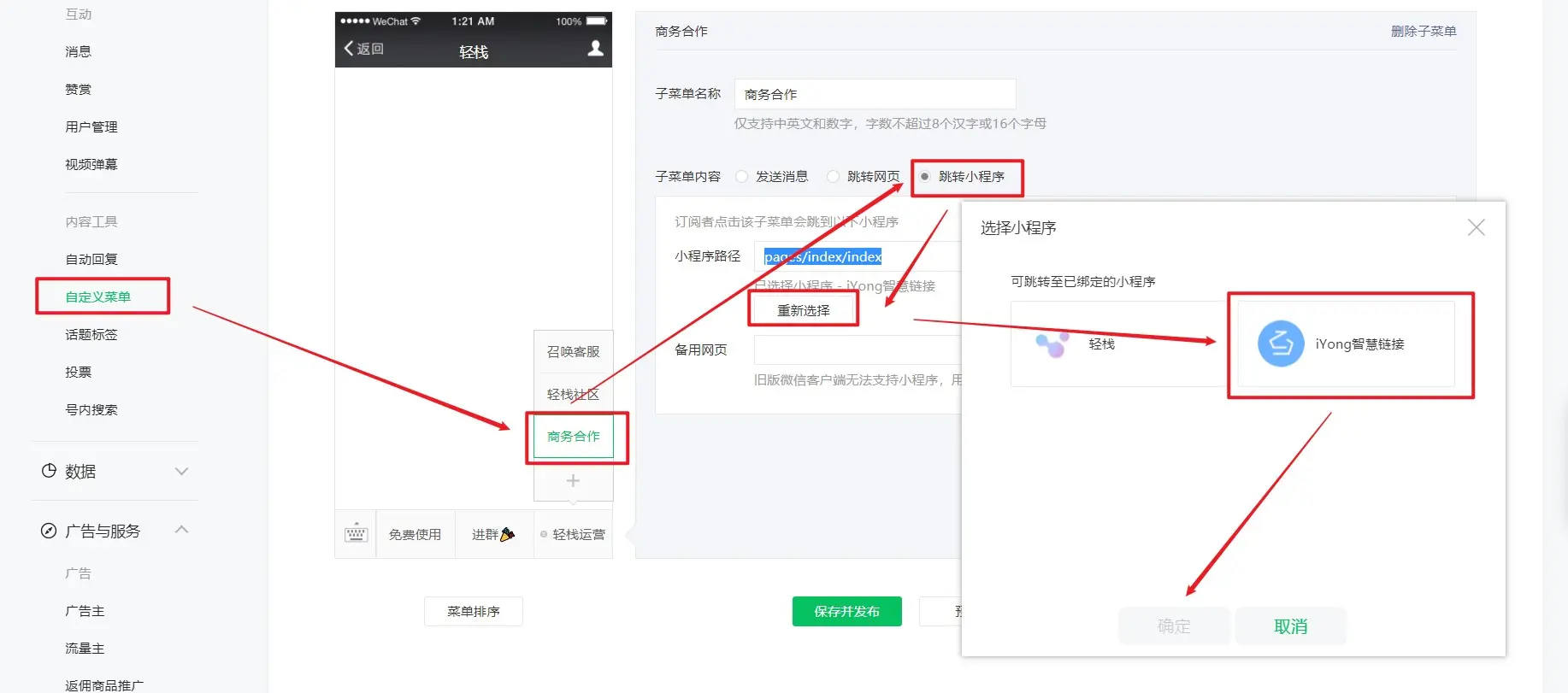The width and height of the screenshot is (1568, 693).
Task: Select the 发送消息 radio button
Action: [x=742, y=176]
